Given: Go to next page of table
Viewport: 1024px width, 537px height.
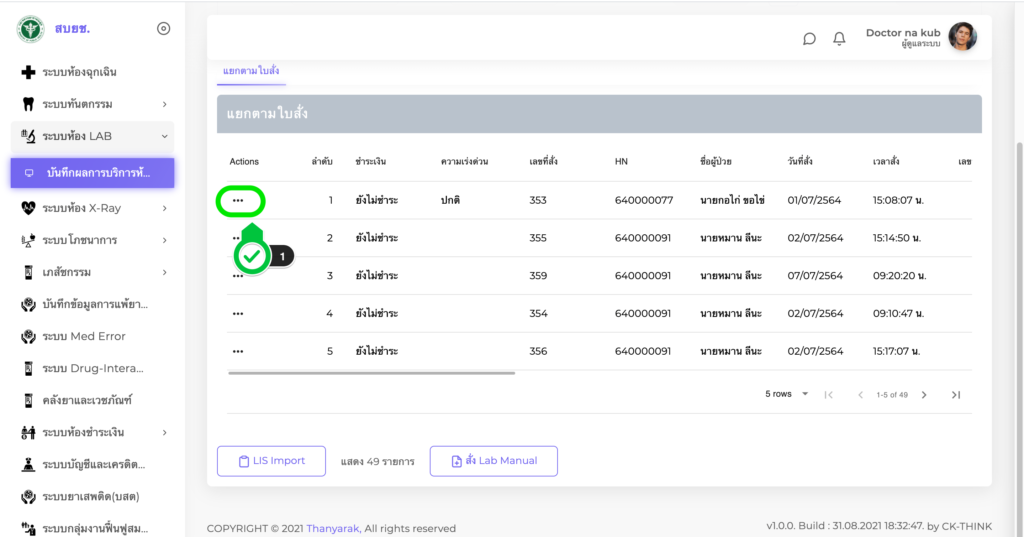Looking at the screenshot, I should pos(924,395).
